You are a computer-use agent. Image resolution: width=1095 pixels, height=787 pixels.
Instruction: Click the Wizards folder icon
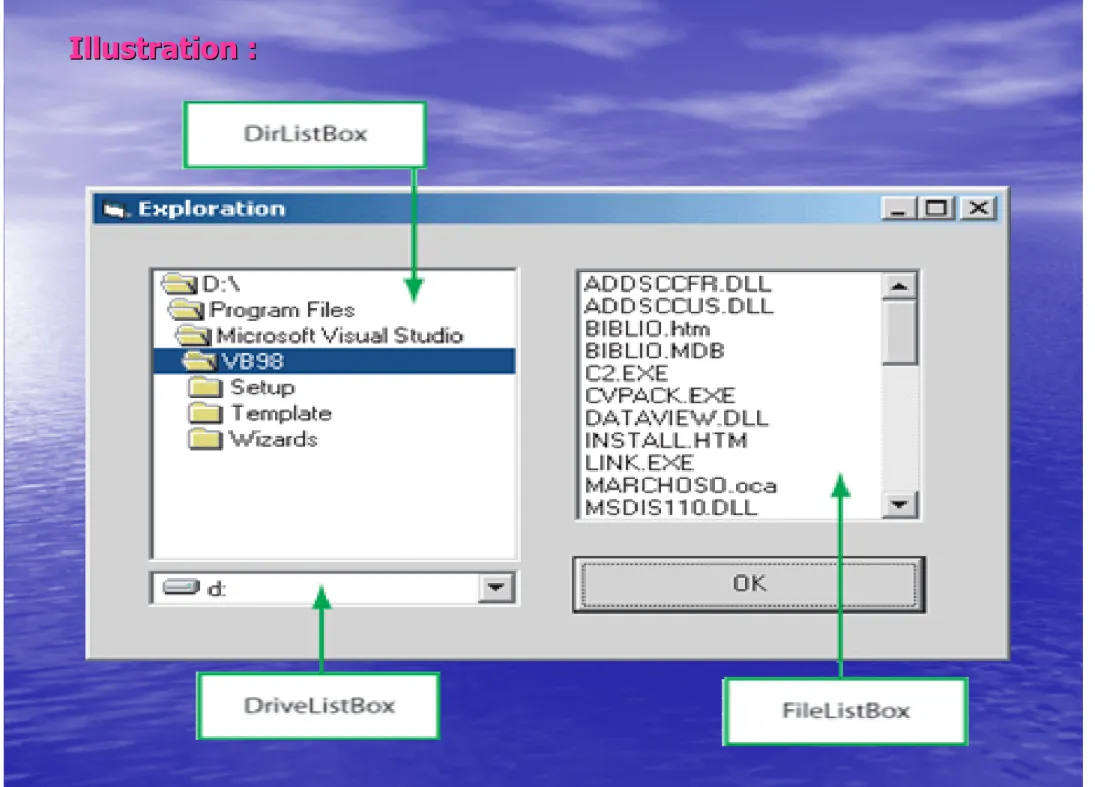pos(205,439)
